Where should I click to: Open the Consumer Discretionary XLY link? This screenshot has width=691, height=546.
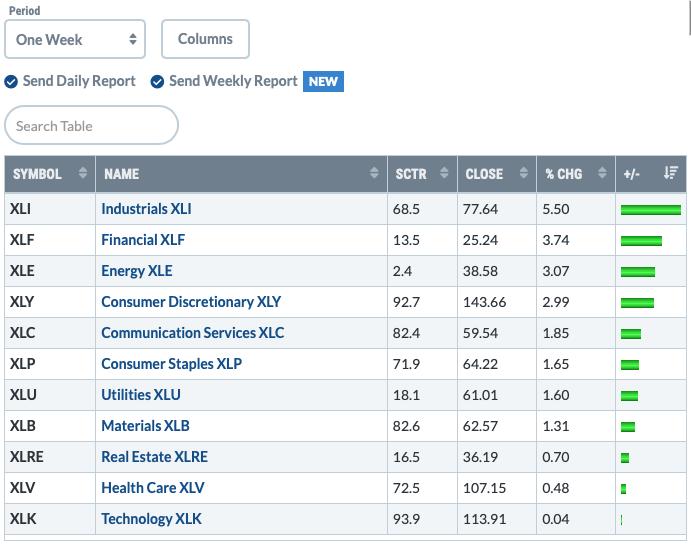click(x=191, y=302)
